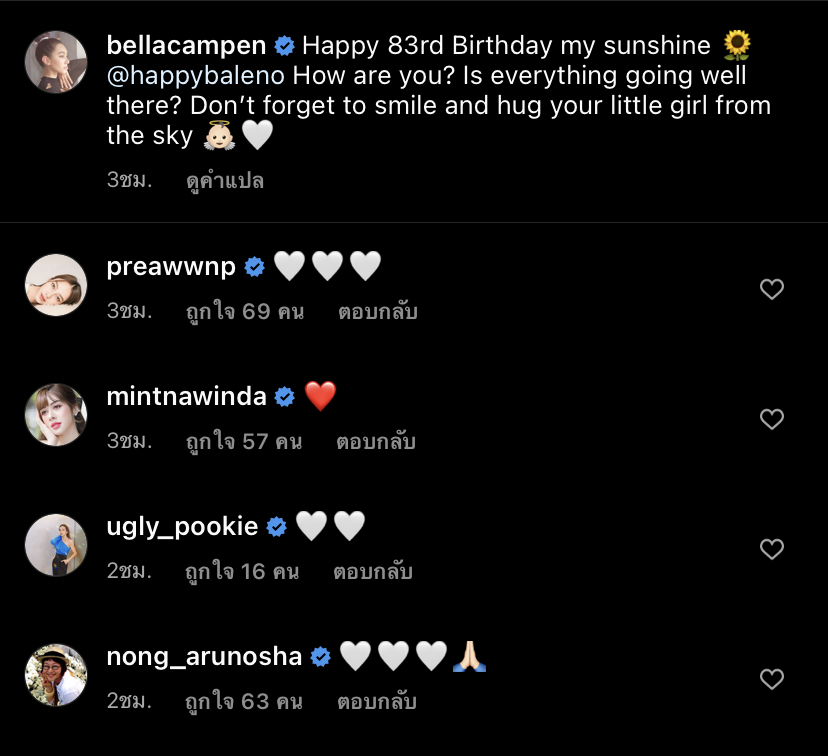Open the bellacampen username link
This screenshot has width=828, height=756.
(x=186, y=45)
